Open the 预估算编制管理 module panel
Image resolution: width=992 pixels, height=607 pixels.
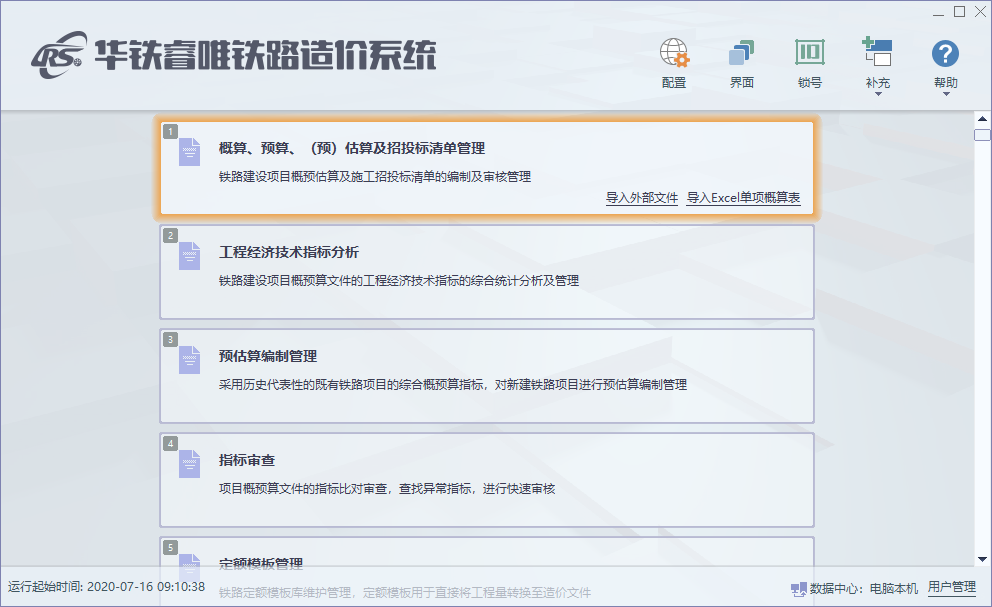coord(487,376)
